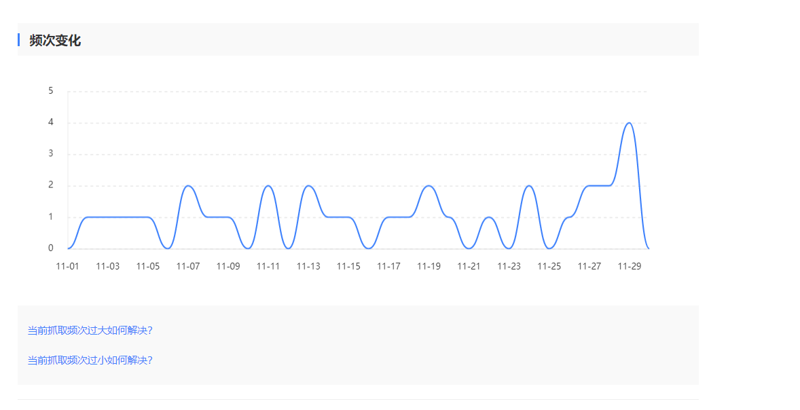
Task: Select the 11-15 date label on the x-axis
Action: pos(348,266)
